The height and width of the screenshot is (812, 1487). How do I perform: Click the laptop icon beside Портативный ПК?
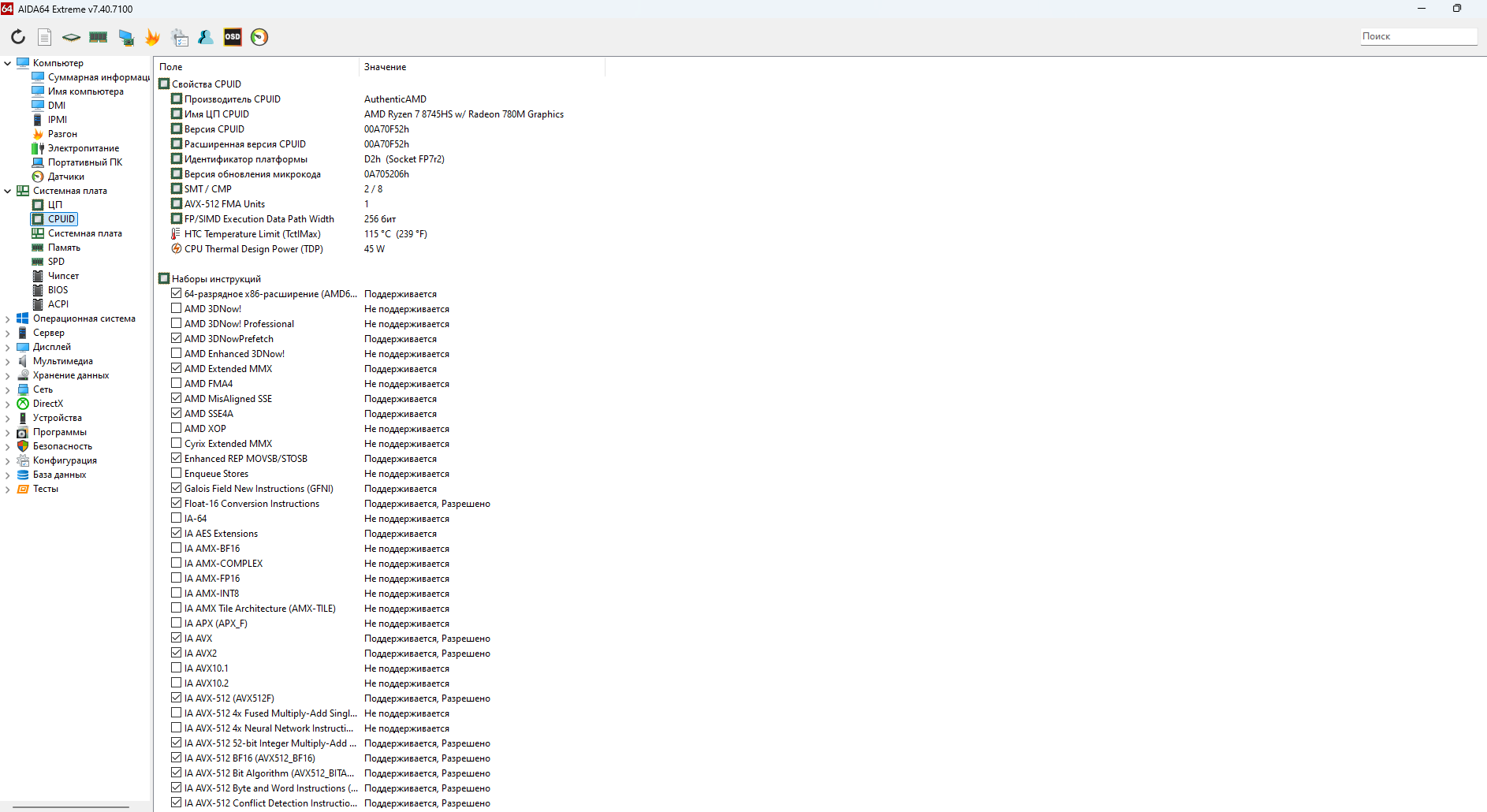tap(38, 162)
